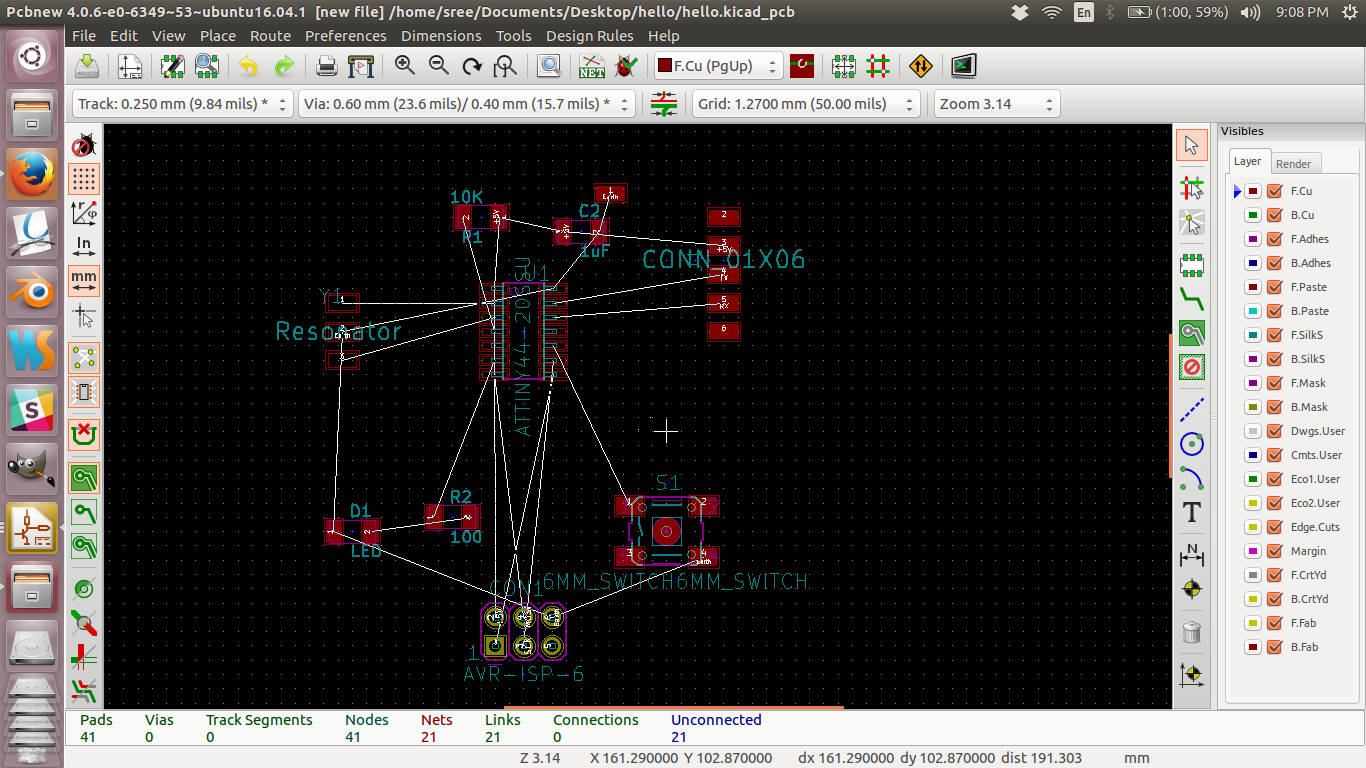Screen dimensions: 1366x768
Task: Click the volume indicator in top panel
Action: pos(1250,12)
